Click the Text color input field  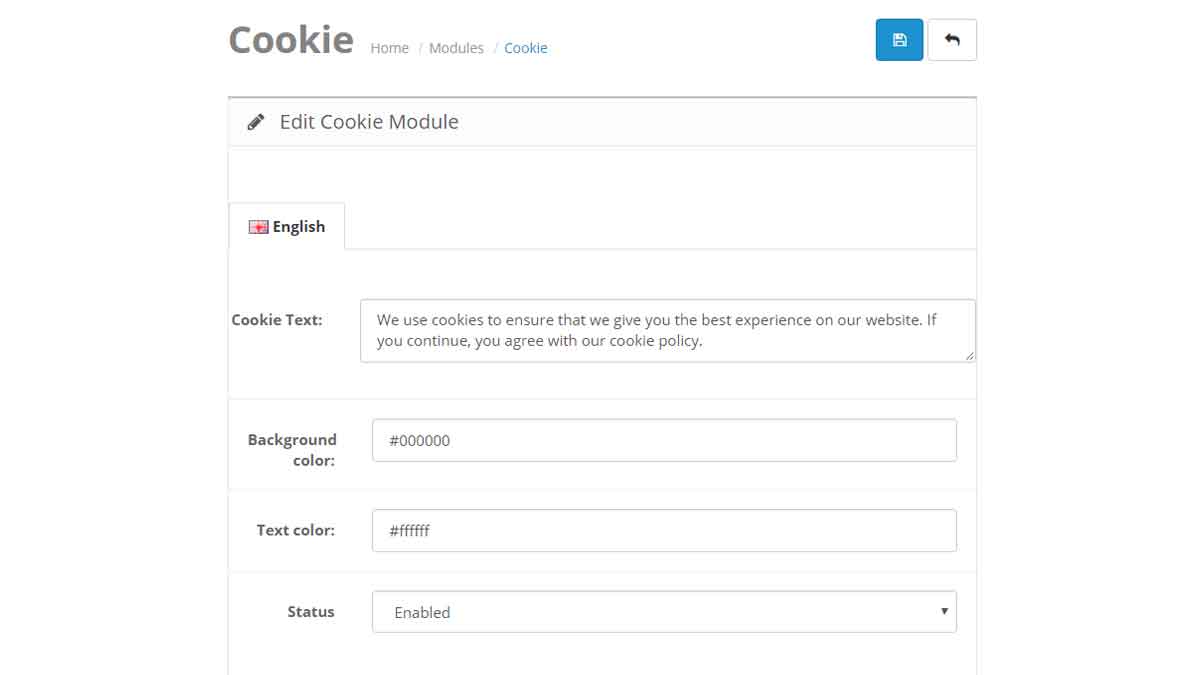point(664,531)
